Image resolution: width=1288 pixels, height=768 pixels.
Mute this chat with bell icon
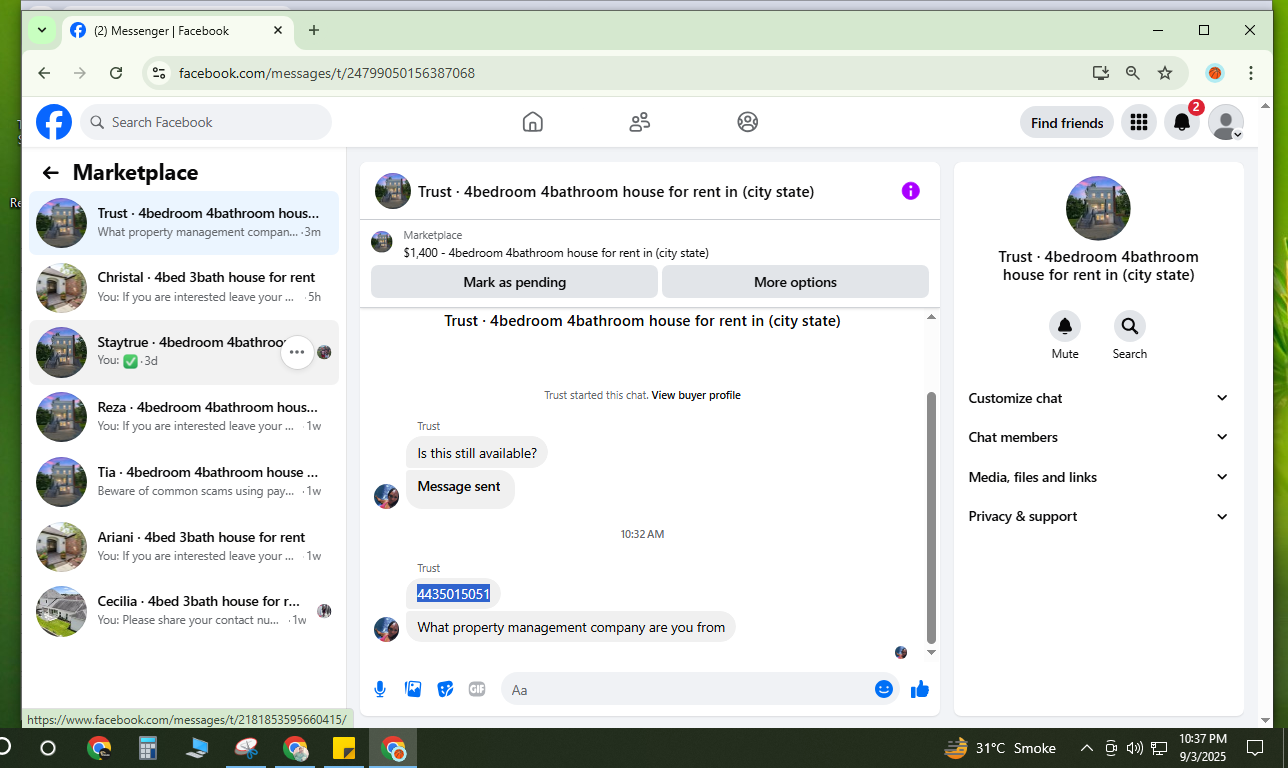pos(1065,327)
